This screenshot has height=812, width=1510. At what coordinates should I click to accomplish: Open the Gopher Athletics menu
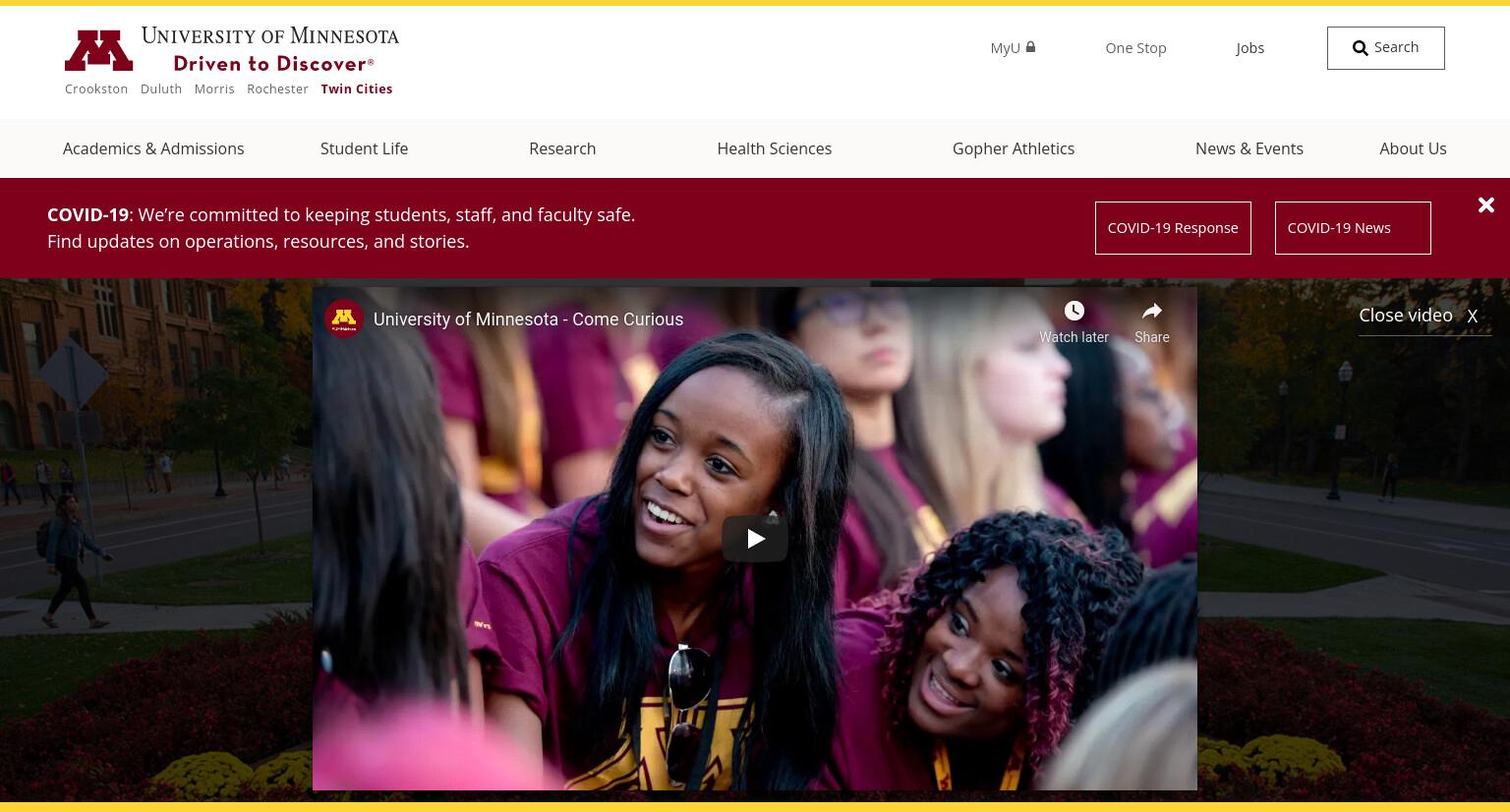1014,148
